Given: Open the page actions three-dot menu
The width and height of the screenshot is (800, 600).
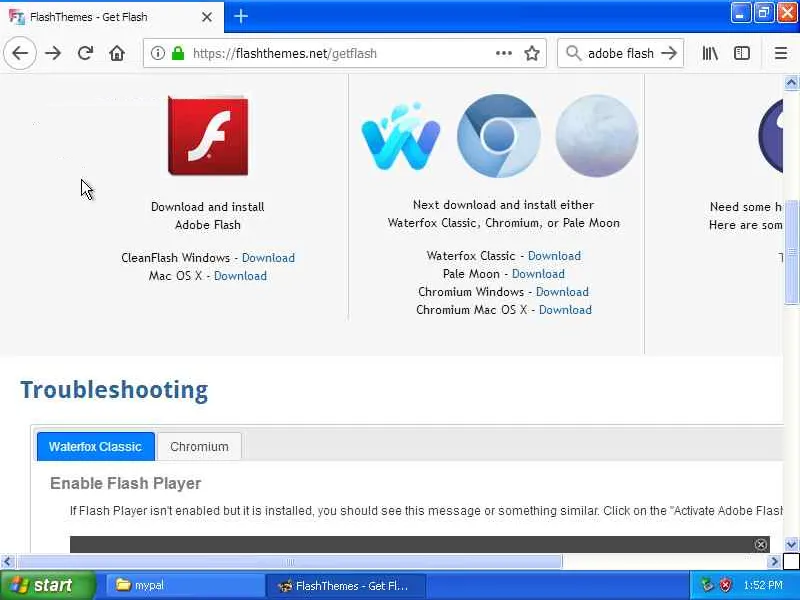Looking at the screenshot, I should tap(504, 53).
